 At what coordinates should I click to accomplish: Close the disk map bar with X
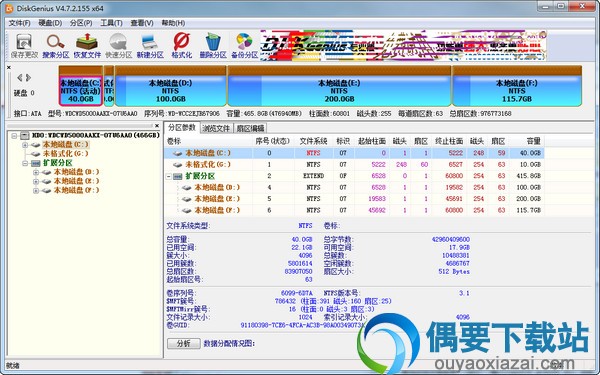pyautogui.click(x=8, y=67)
